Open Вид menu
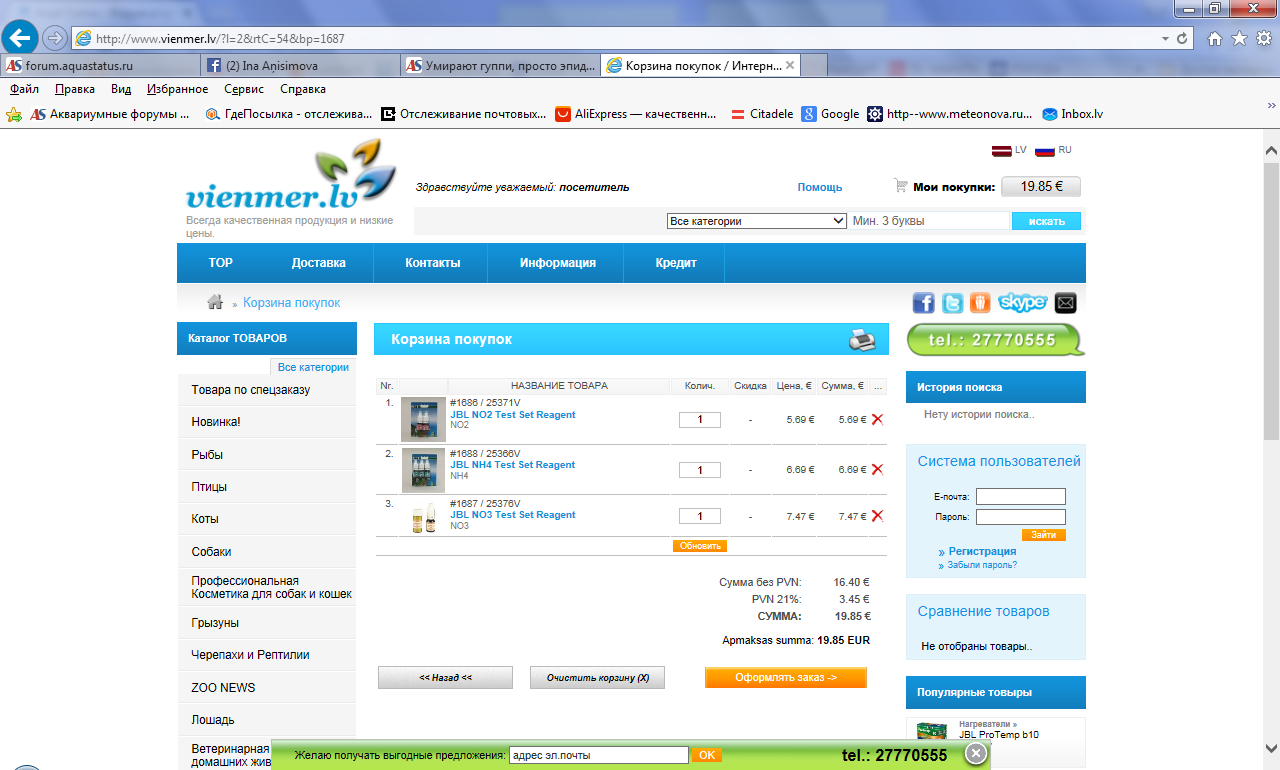Image resolution: width=1280 pixels, height=770 pixels. pos(121,89)
